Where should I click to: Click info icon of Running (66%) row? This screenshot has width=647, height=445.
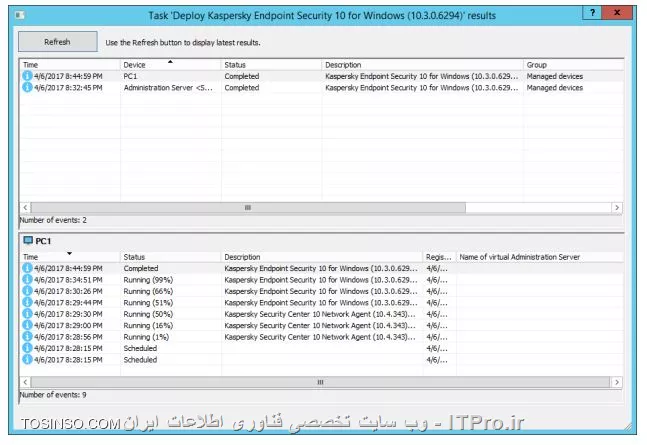(x=27, y=291)
